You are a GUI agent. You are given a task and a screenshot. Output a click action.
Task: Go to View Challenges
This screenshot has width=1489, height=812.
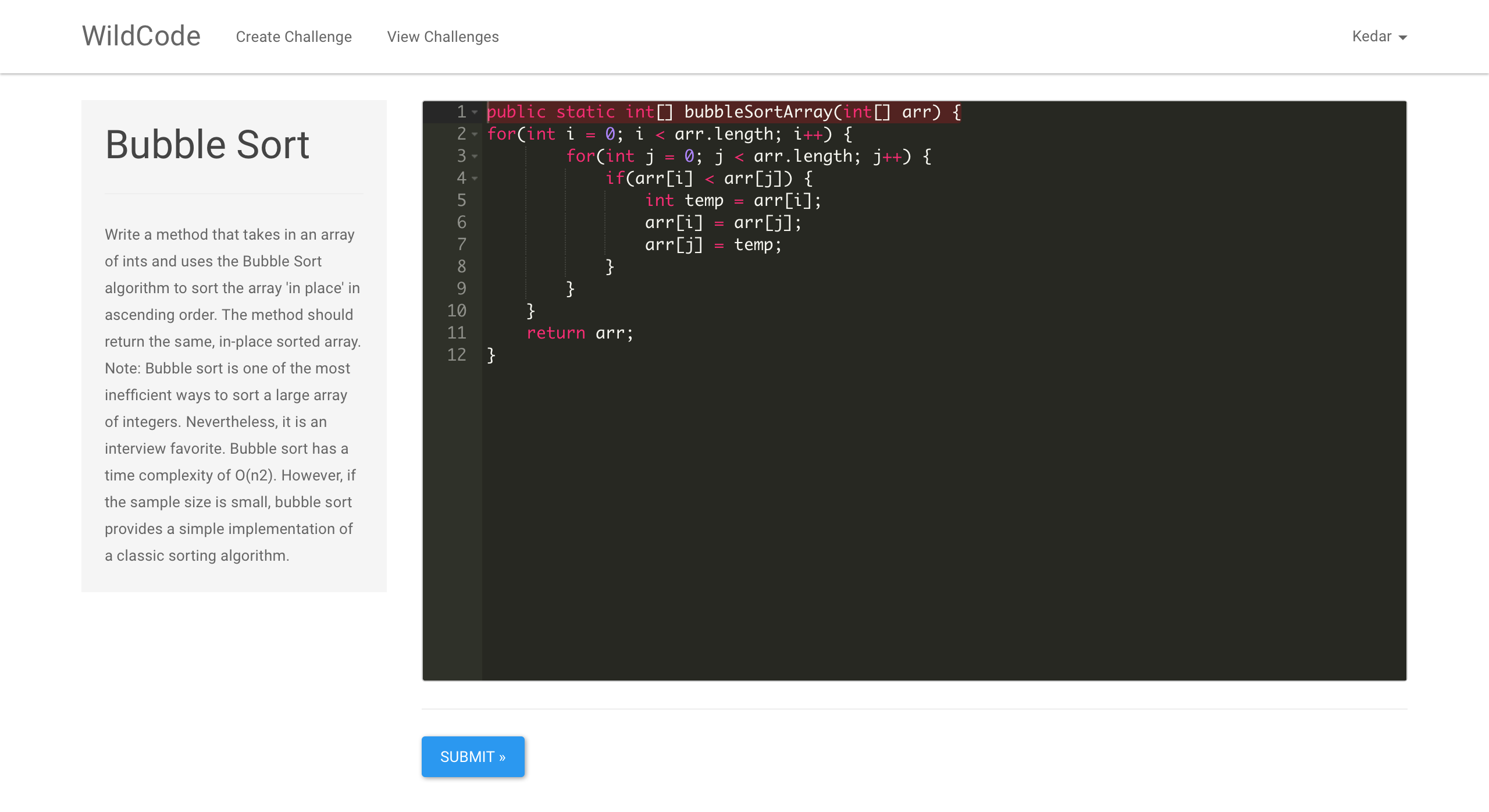(x=443, y=37)
